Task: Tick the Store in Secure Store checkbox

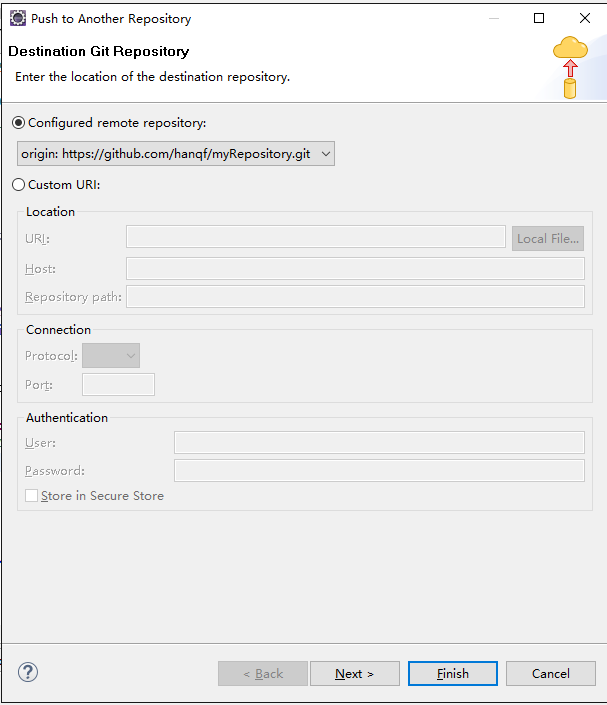Action: pos(31,496)
